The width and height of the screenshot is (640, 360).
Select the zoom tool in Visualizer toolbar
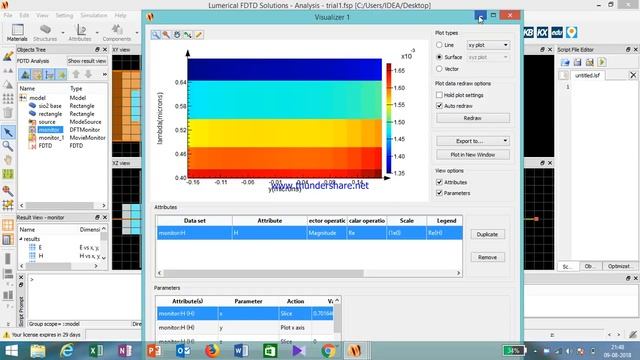[x=156, y=35]
